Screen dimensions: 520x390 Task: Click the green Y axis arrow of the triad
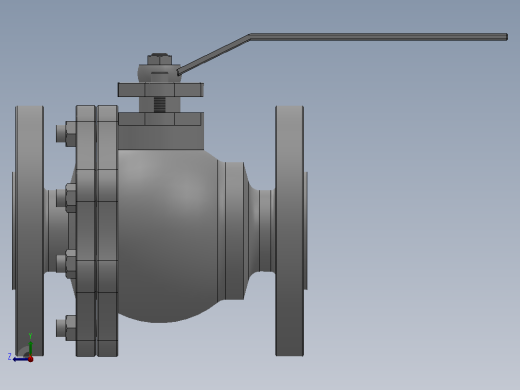pos(30,348)
